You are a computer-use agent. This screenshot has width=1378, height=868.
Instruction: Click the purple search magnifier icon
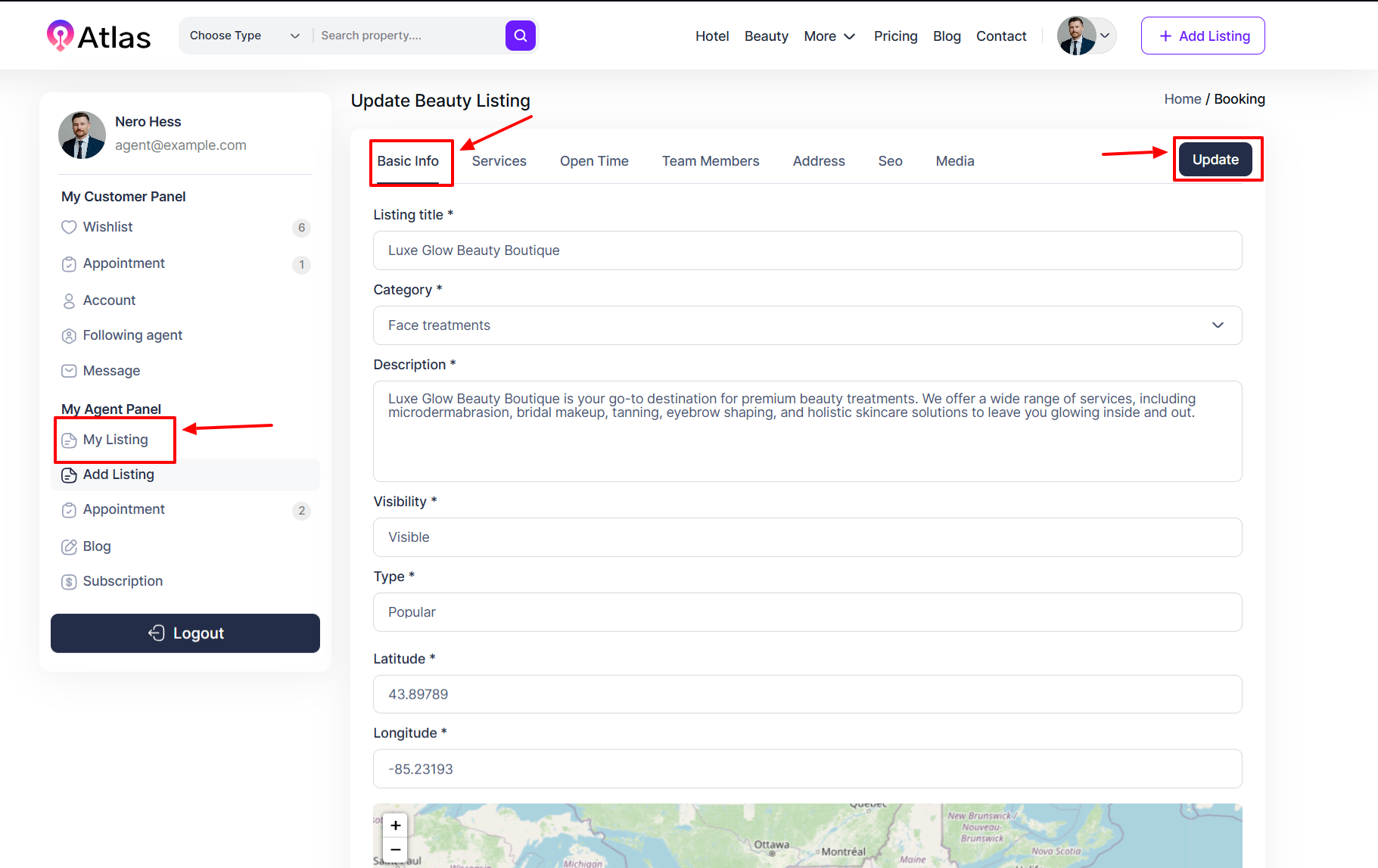point(520,36)
